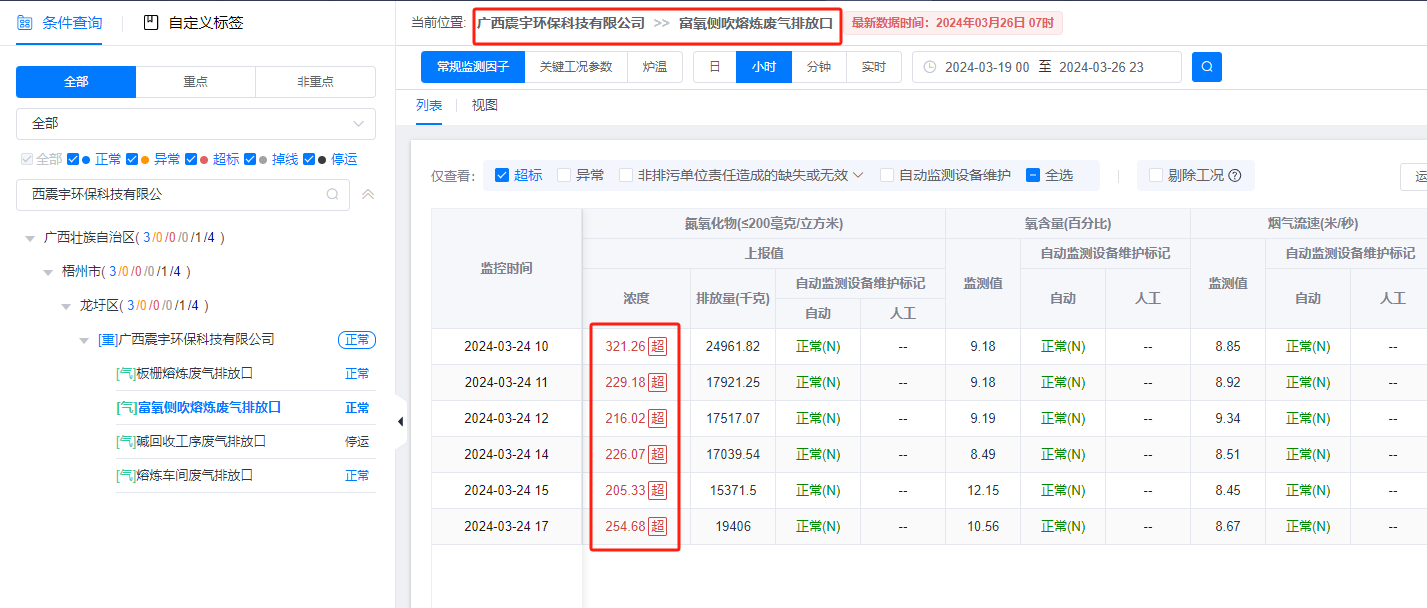Select the 小时 time granularity button
This screenshot has width=1427, height=608.
click(764, 67)
